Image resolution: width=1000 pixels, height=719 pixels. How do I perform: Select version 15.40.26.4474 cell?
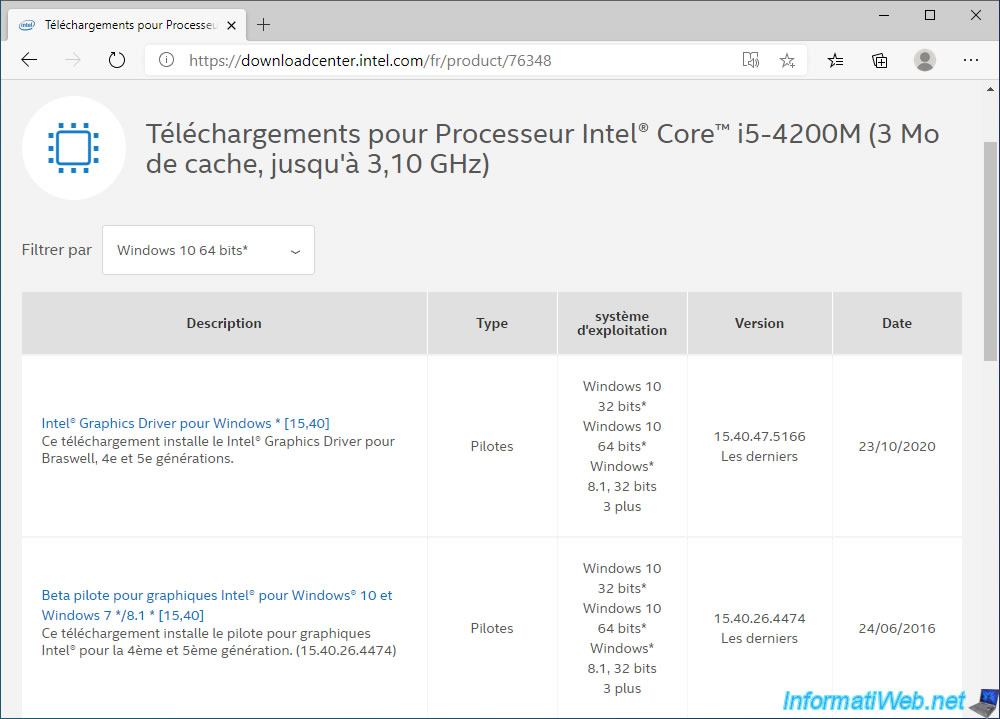(x=759, y=628)
